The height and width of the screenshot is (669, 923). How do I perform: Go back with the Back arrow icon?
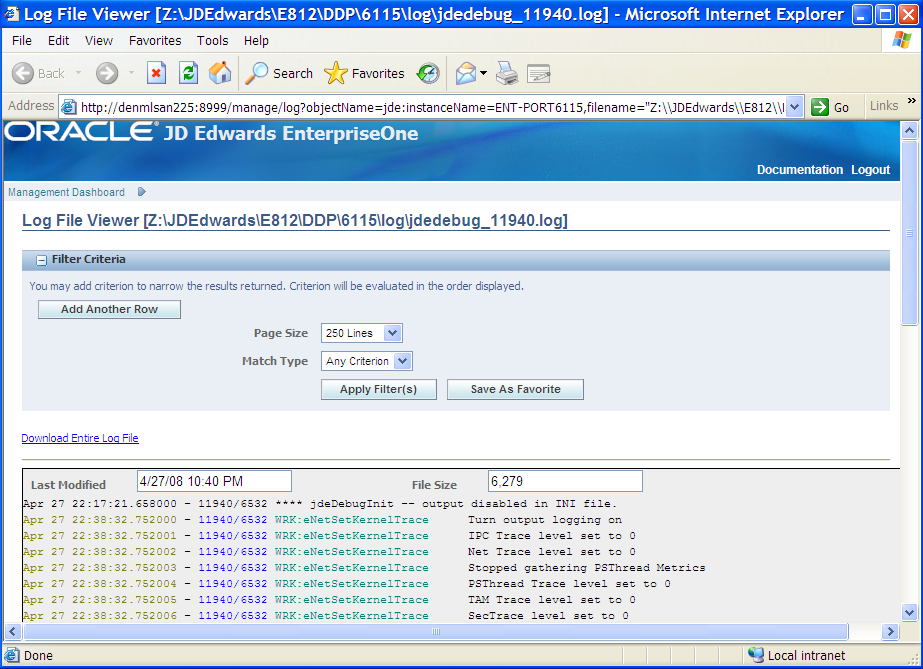coord(23,74)
